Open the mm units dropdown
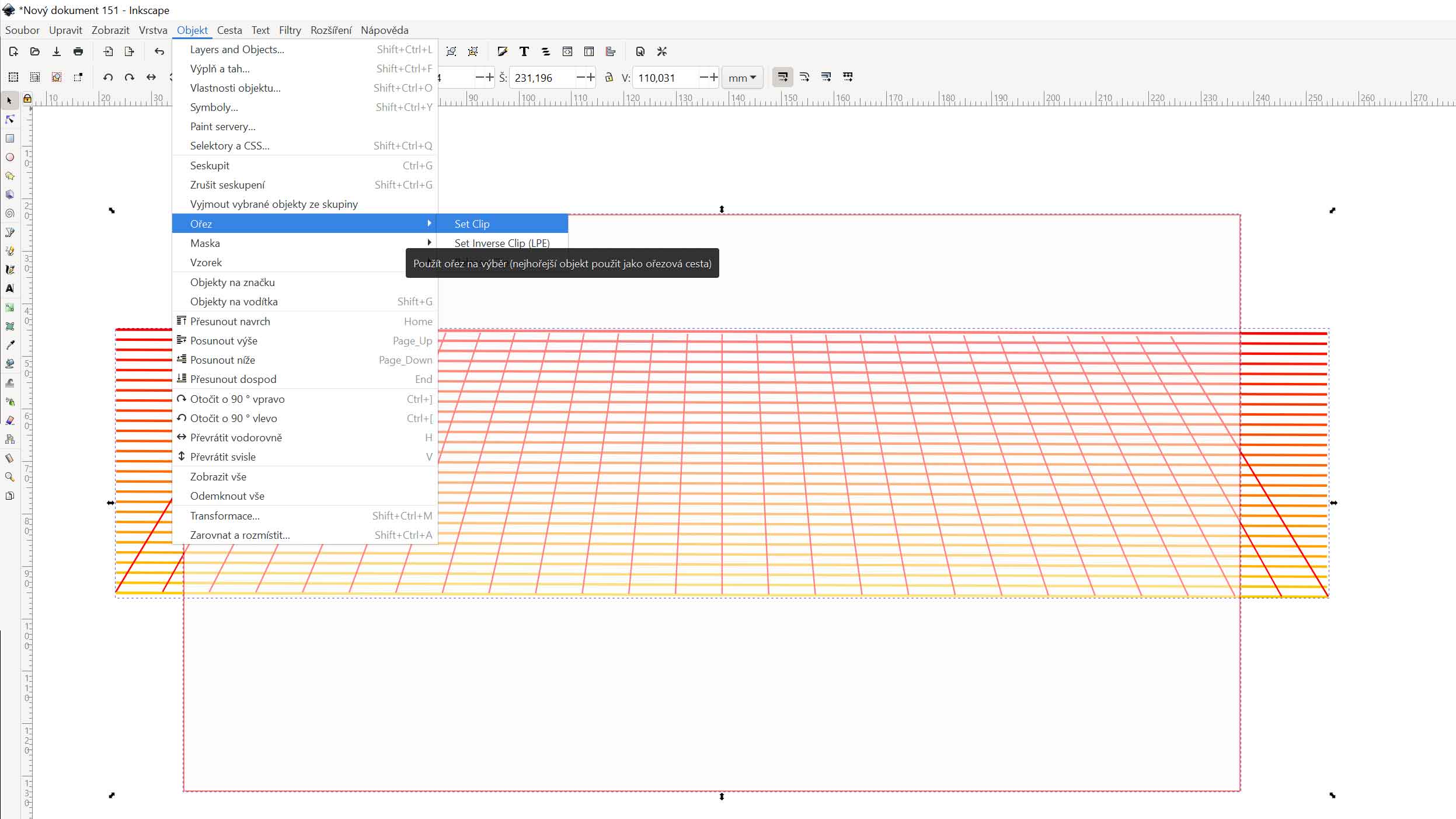Image resolution: width=1456 pixels, height=819 pixels. point(742,78)
